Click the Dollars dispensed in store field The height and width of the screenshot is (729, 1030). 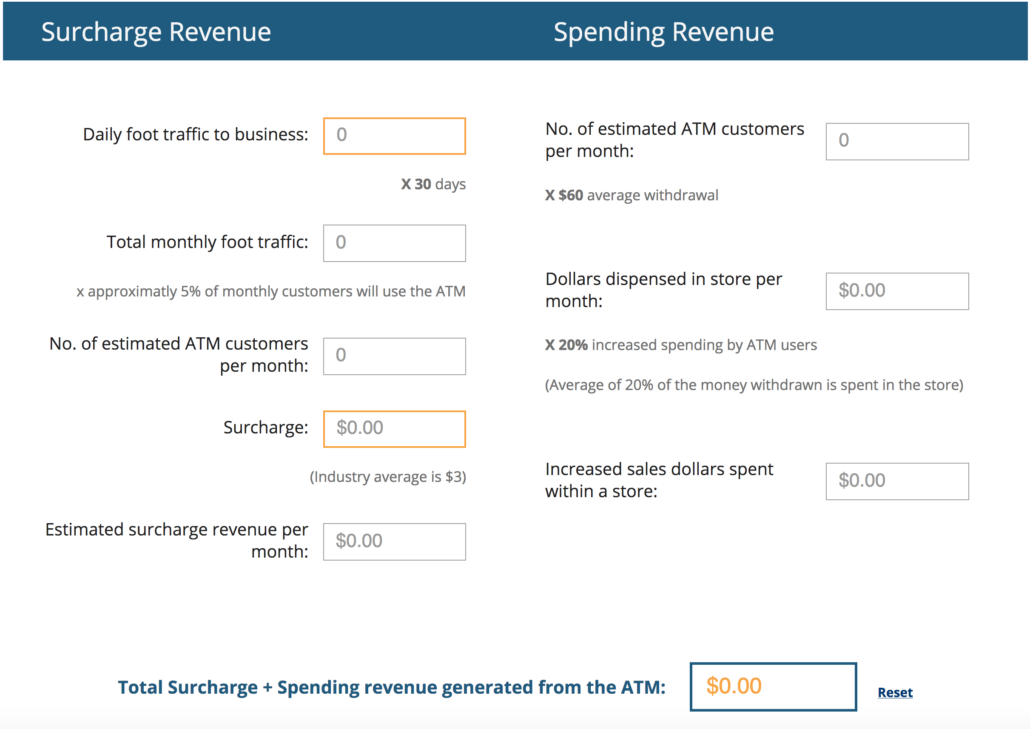tap(896, 291)
